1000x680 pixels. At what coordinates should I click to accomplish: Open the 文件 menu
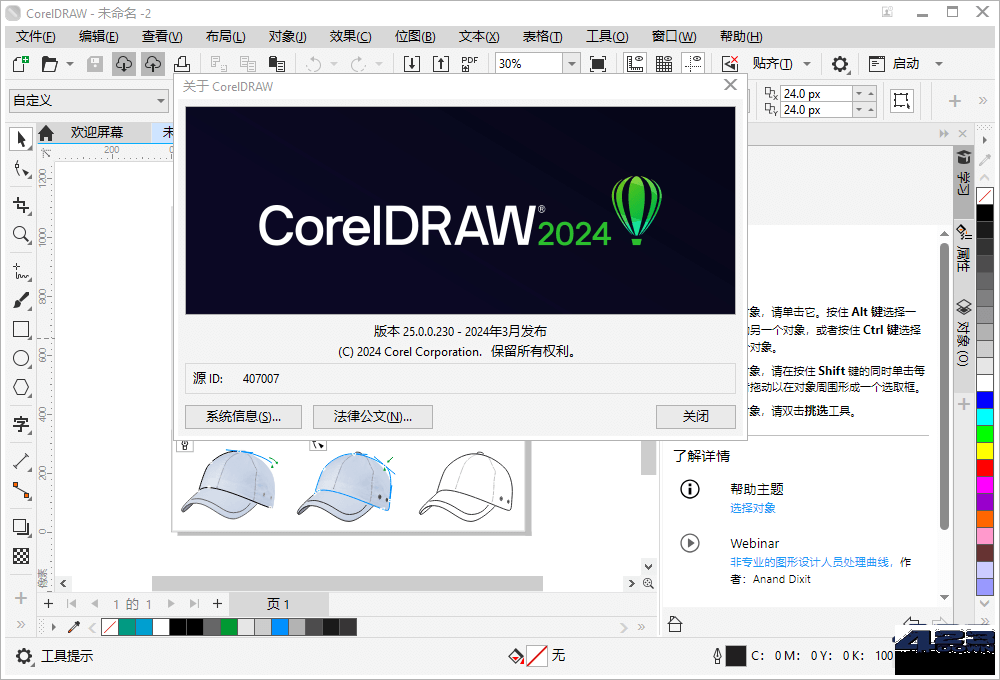33,36
